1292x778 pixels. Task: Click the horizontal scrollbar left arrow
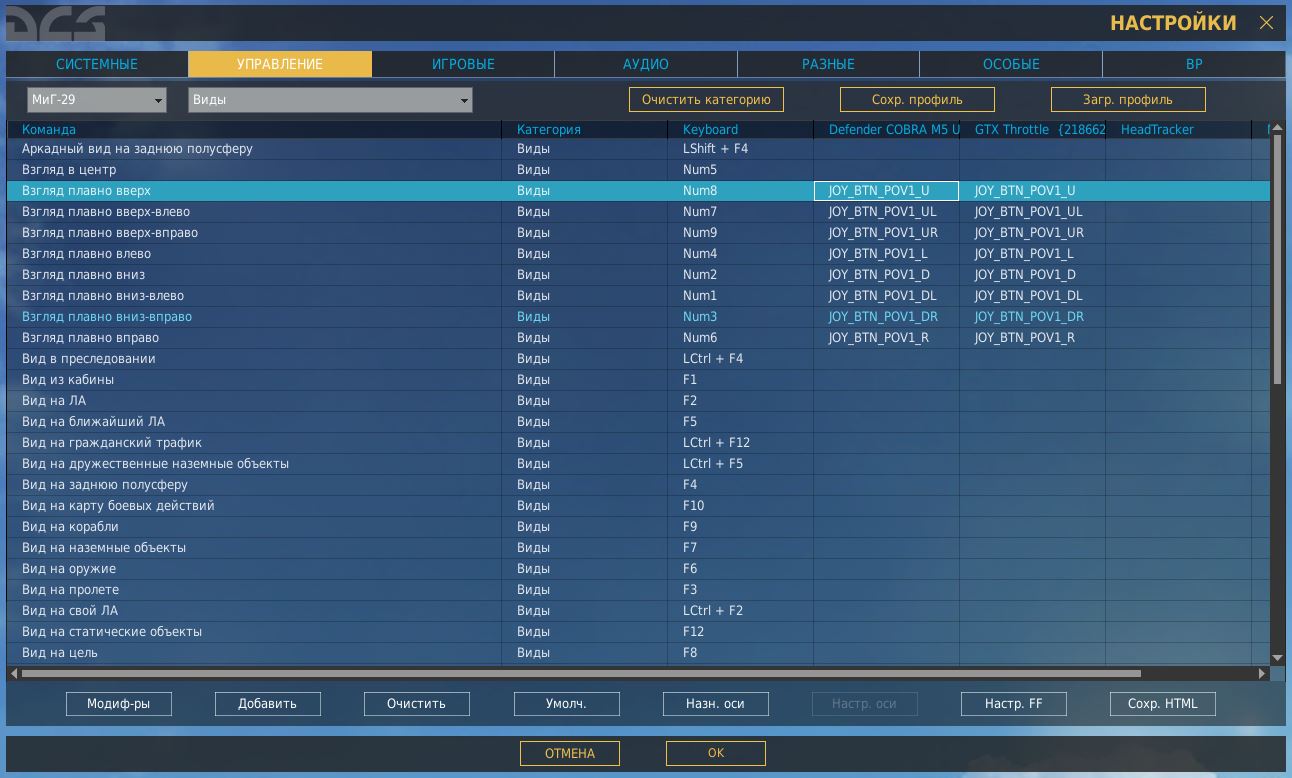14,674
